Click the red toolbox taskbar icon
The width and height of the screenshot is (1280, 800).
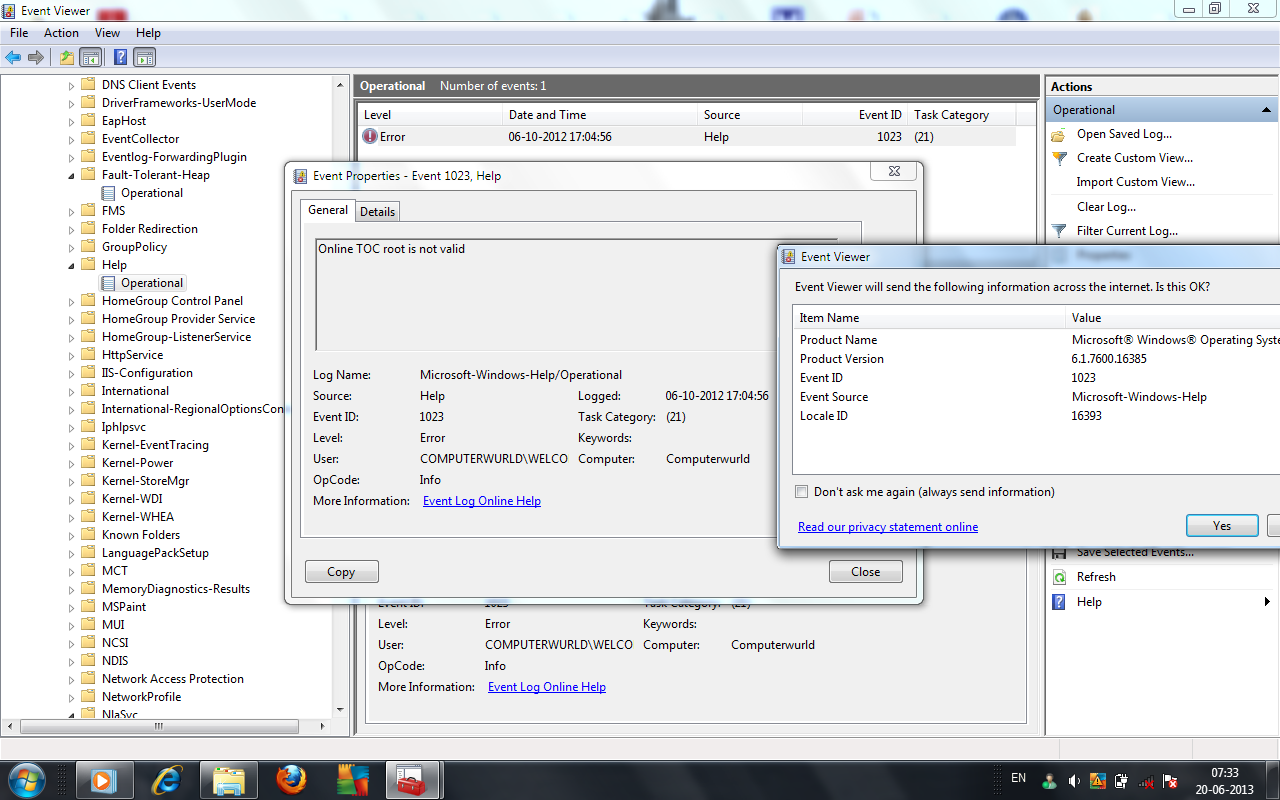tap(413, 779)
